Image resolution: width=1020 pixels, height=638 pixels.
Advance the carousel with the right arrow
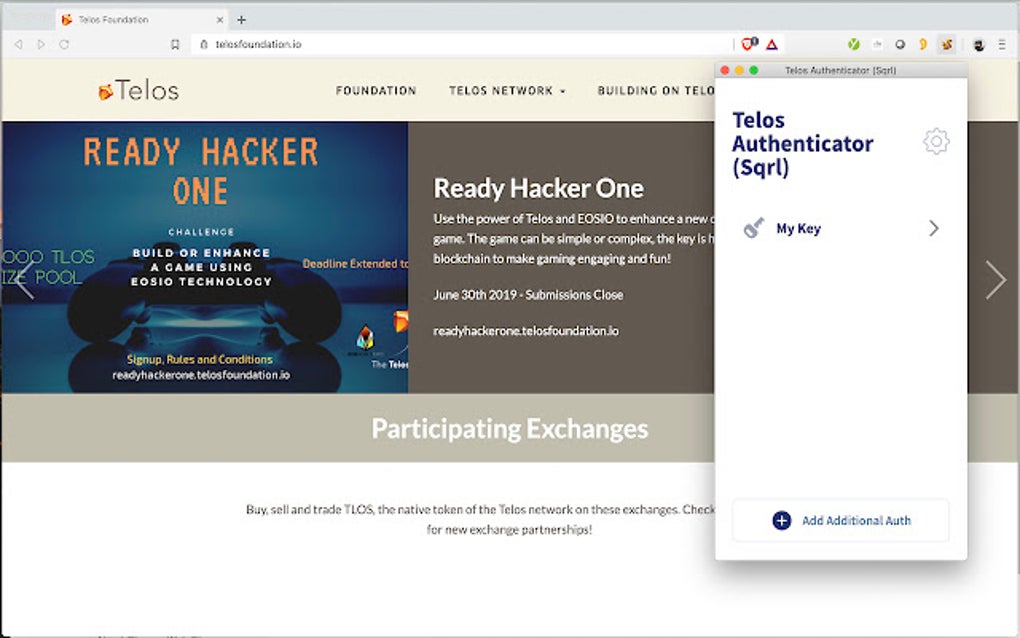(996, 280)
